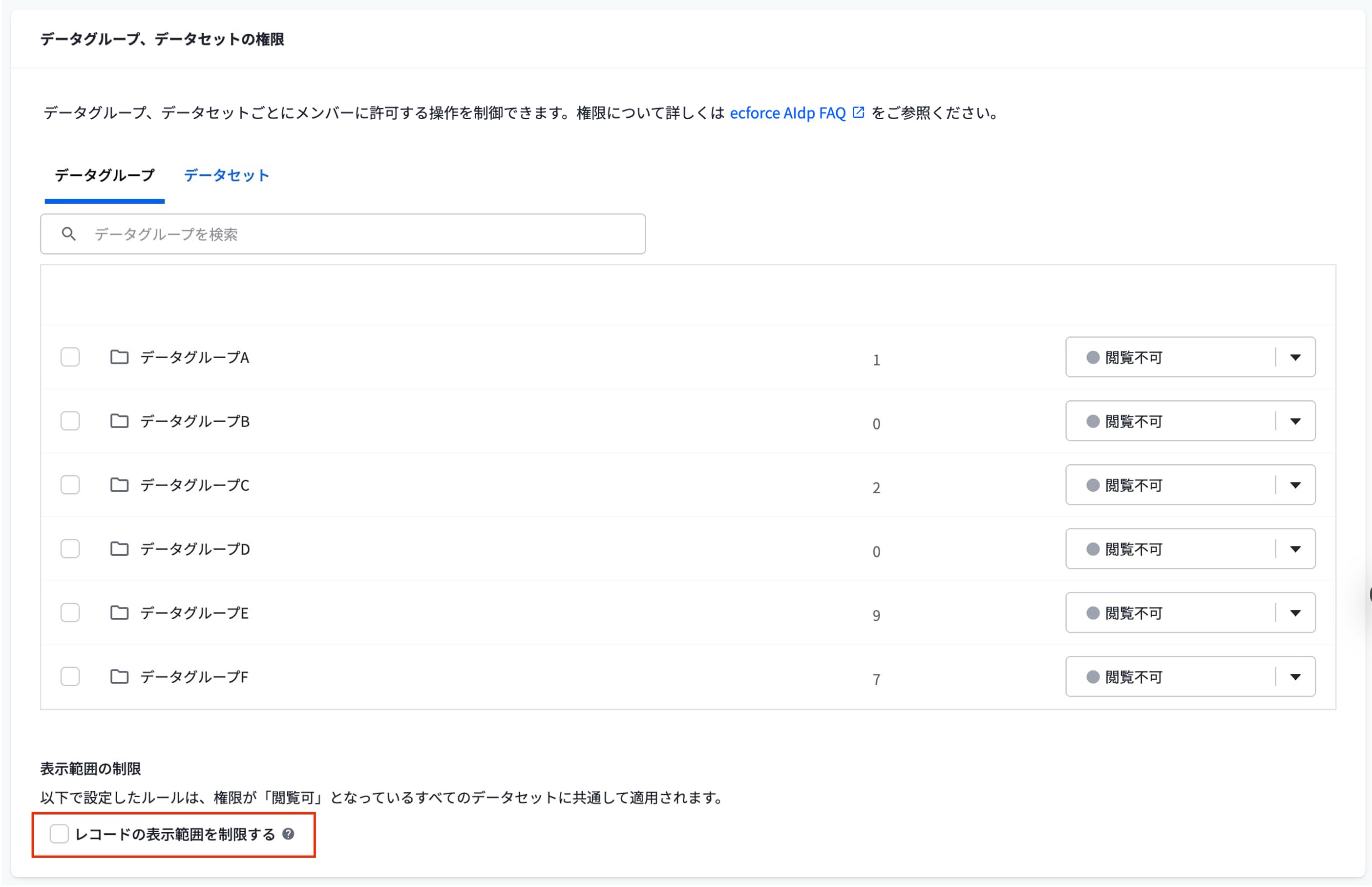Screen dimensions: 1372x887
Task: Check the box for データグループC
Action: point(70,485)
